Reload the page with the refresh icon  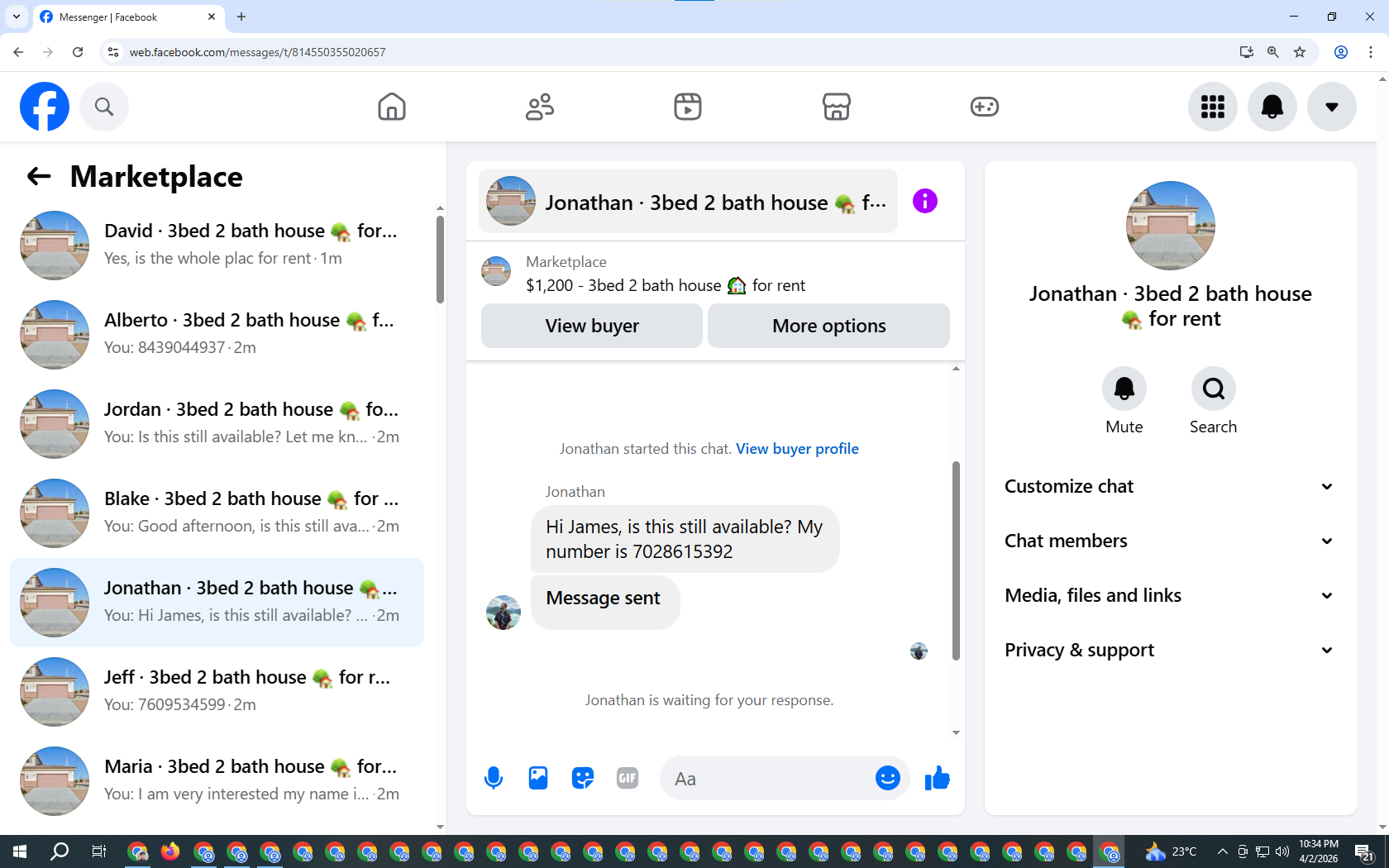(78, 52)
